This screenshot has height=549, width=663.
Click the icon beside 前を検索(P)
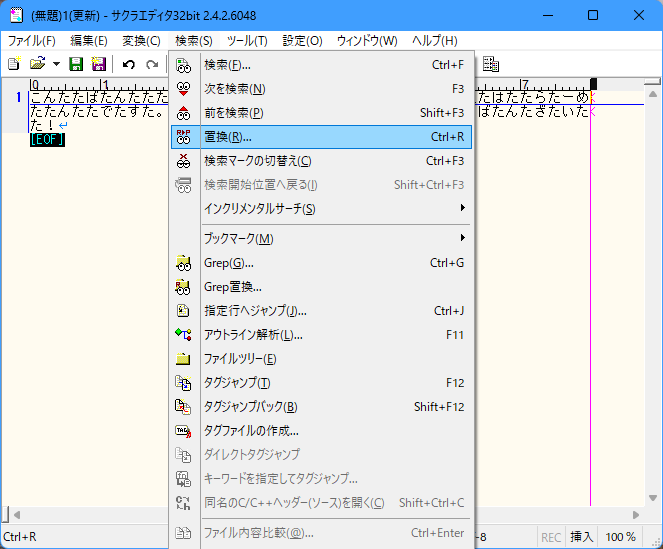pyautogui.click(x=184, y=113)
